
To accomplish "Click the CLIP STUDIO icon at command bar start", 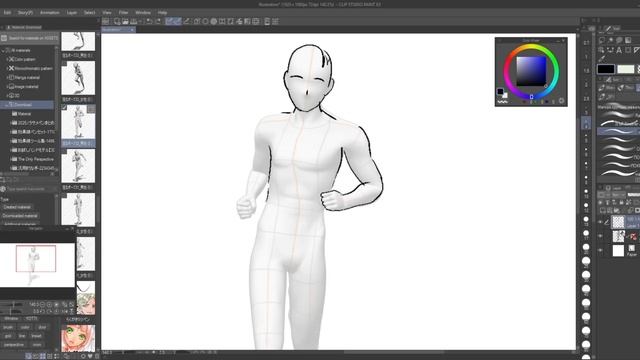I will click(106, 21).
